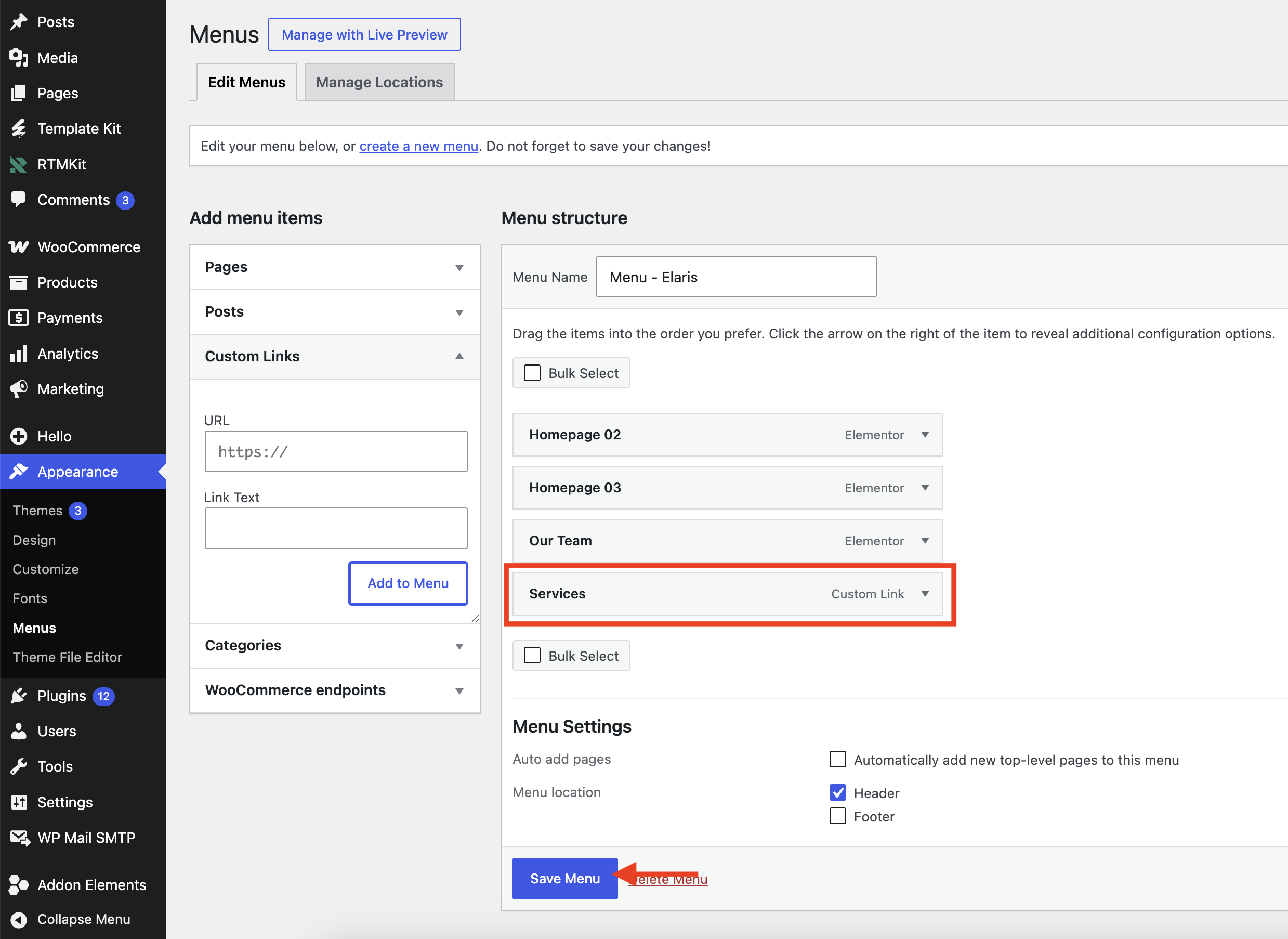The width and height of the screenshot is (1288, 939).
Task: Click the Addon Elements icon
Action: point(19,885)
